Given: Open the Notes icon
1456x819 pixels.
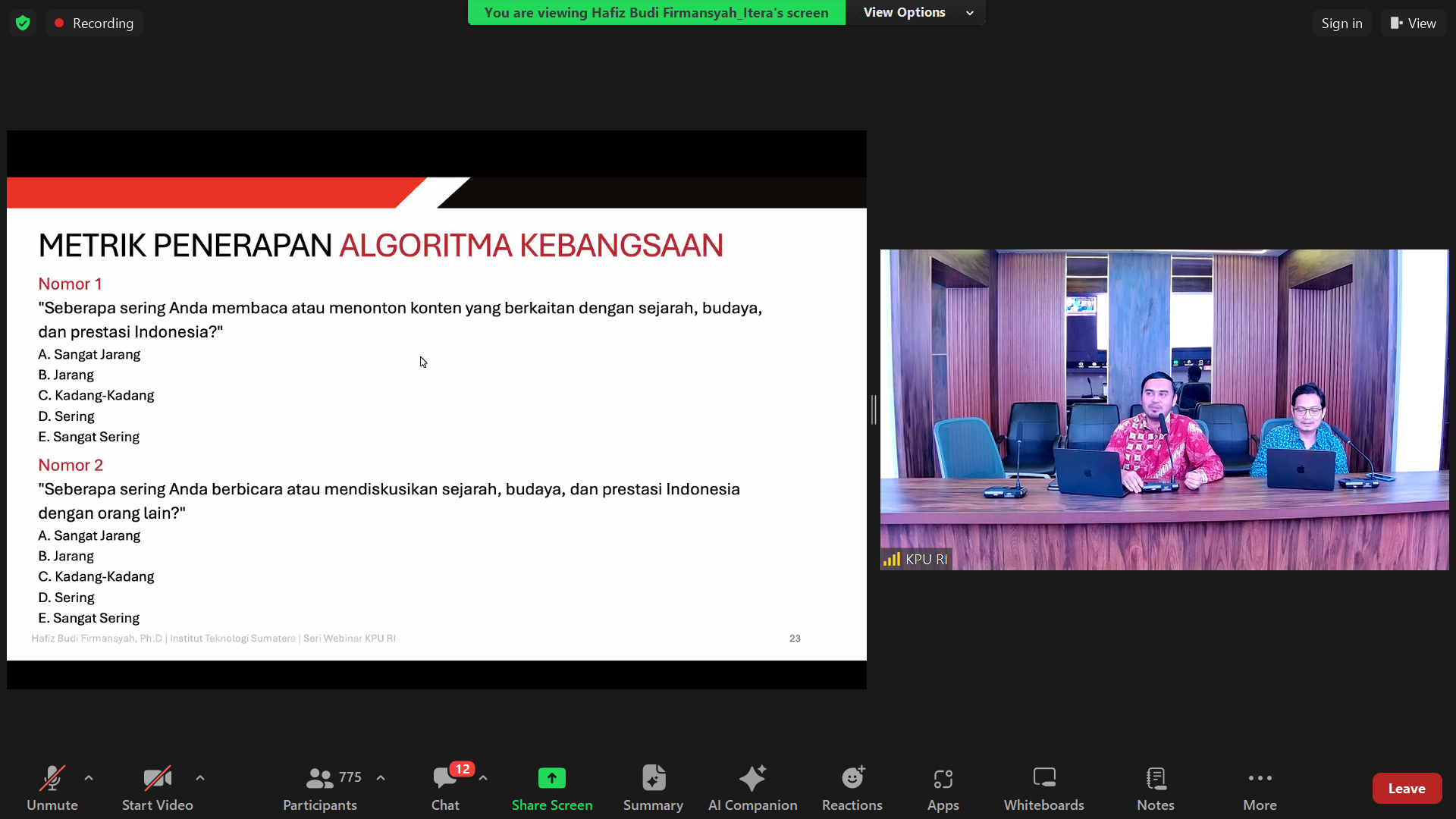Looking at the screenshot, I should click(x=1155, y=779).
